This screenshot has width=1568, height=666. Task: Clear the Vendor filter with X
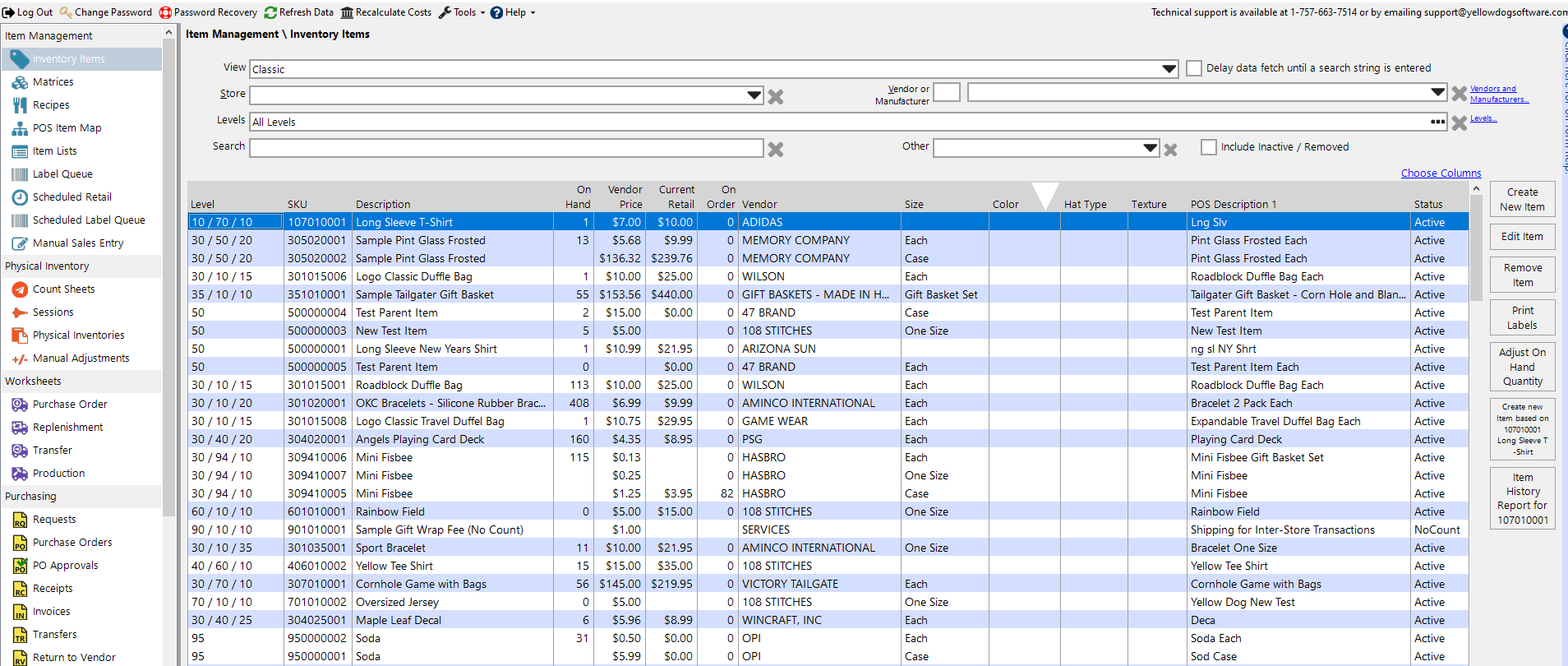point(1459,94)
